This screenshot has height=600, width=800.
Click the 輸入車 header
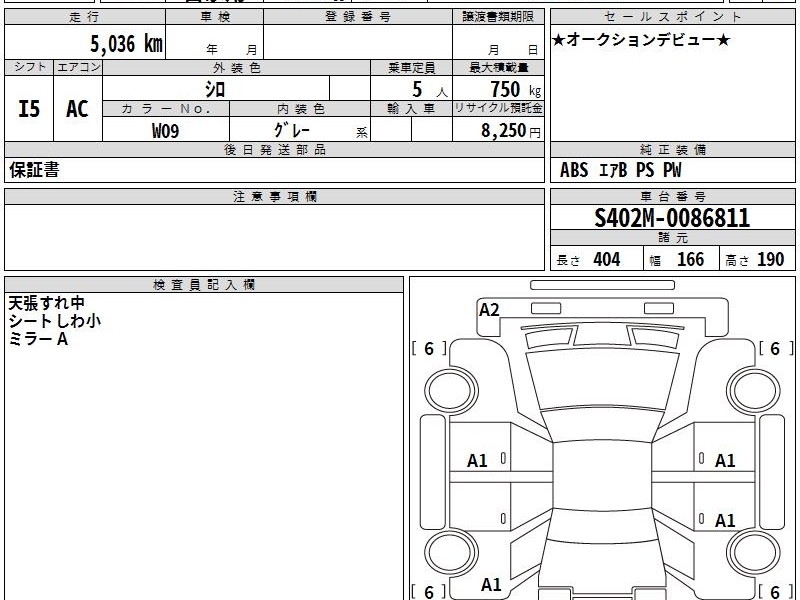pyautogui.click(x=411, y=109)
